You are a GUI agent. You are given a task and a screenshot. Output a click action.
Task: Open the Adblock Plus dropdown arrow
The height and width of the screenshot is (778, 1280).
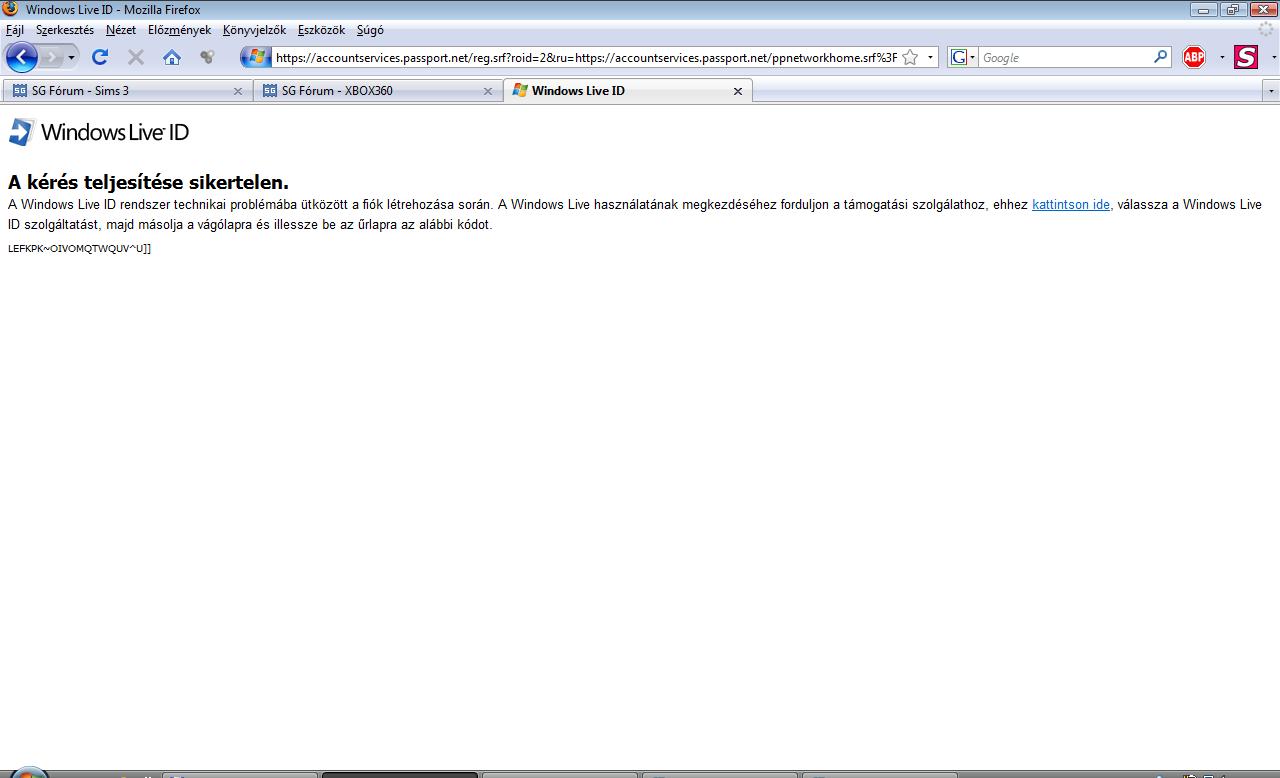pos(1221,57)
